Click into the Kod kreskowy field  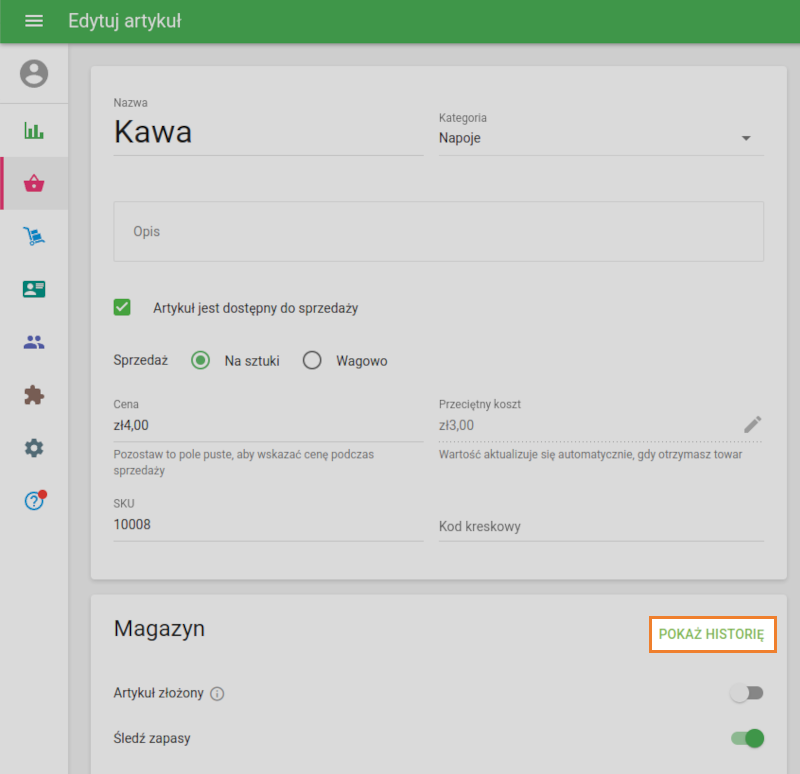pos(600,526)
